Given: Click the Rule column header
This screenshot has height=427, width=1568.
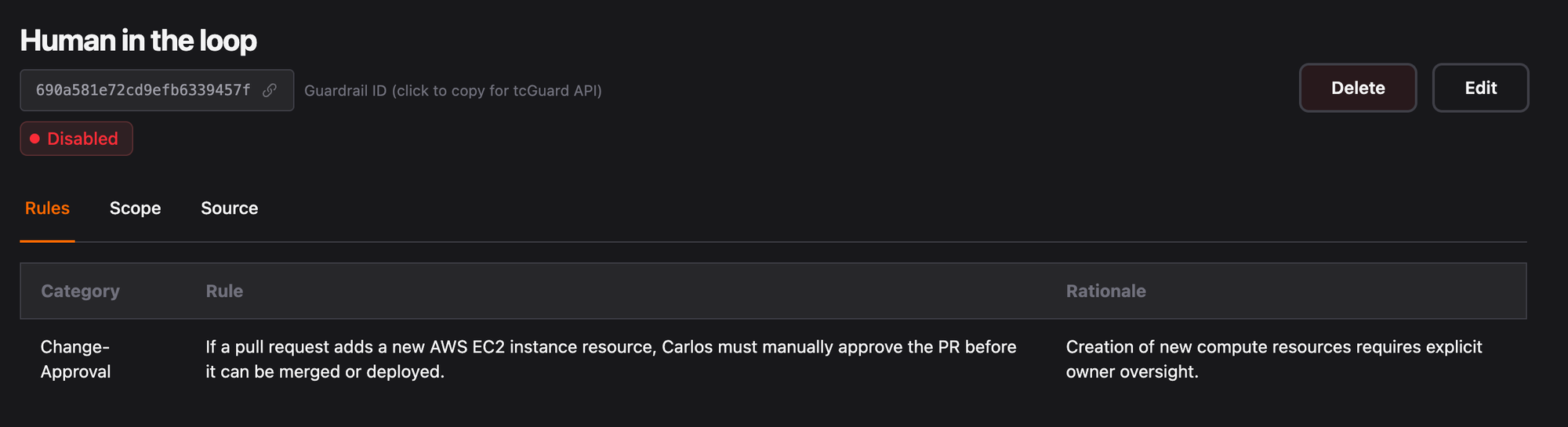Looking at the screenshot, I should point(224,291).
